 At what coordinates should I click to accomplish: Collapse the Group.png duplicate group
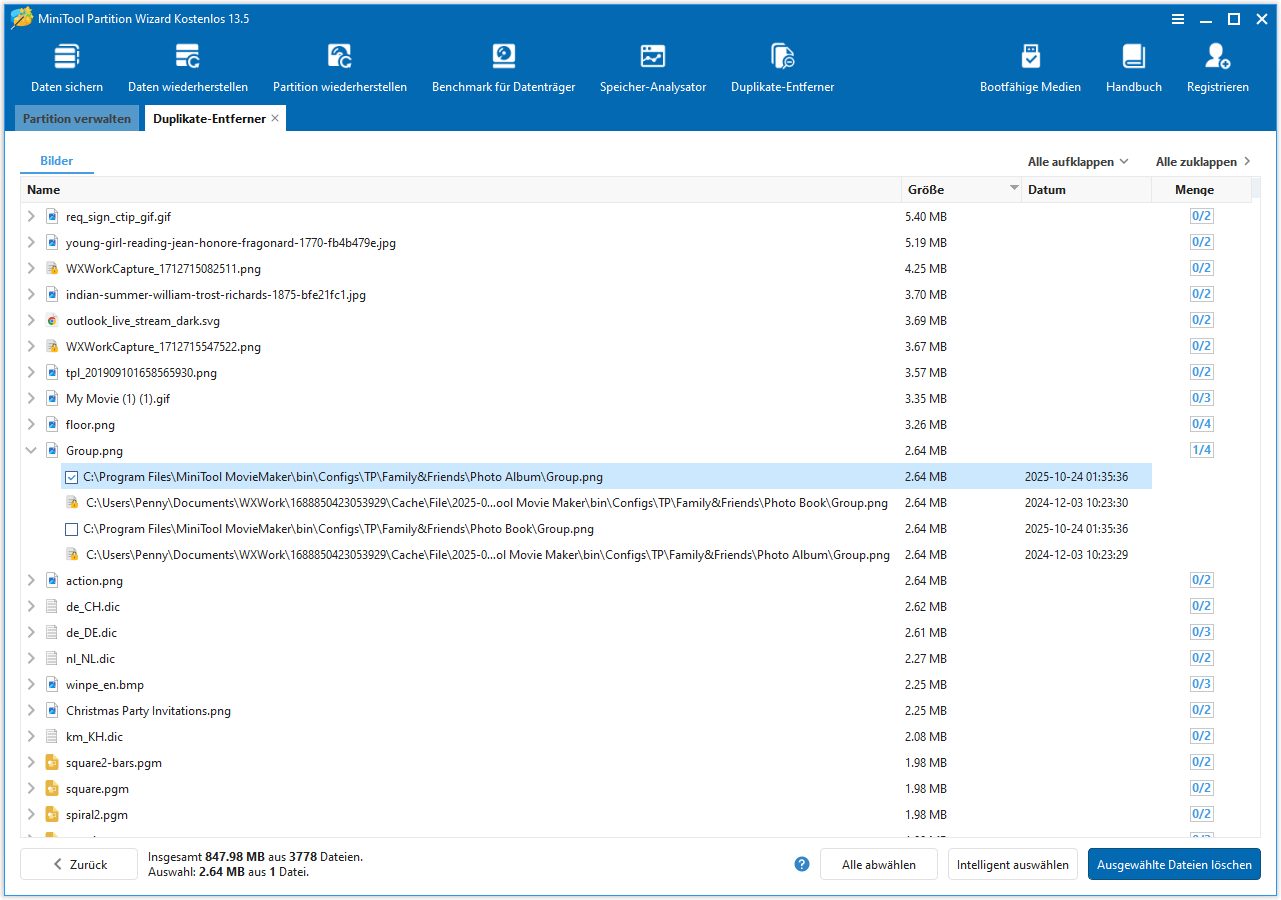coord(31,450)
